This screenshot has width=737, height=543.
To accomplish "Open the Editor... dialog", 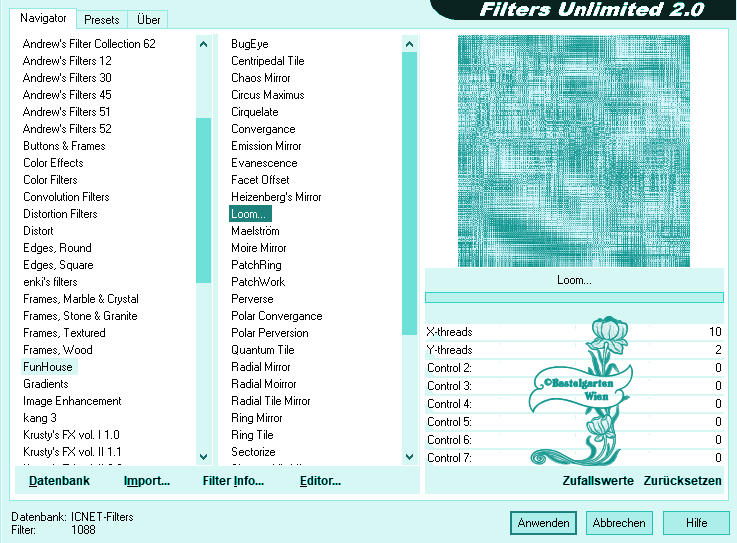I will [320, 480].
